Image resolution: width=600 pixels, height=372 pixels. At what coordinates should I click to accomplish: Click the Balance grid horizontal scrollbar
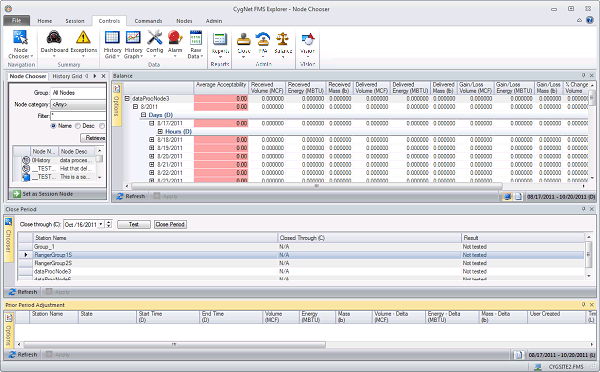(316, 186)
